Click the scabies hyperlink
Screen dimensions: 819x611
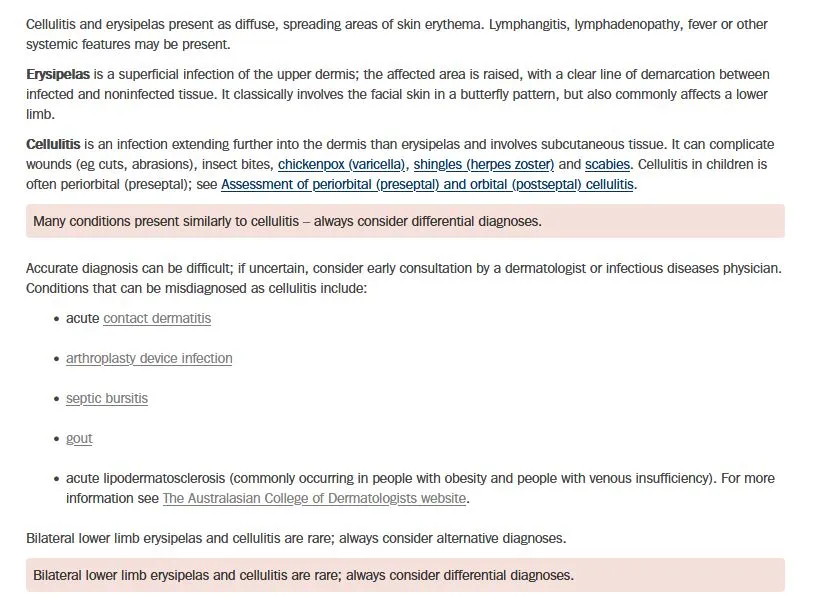click(607, 164)
